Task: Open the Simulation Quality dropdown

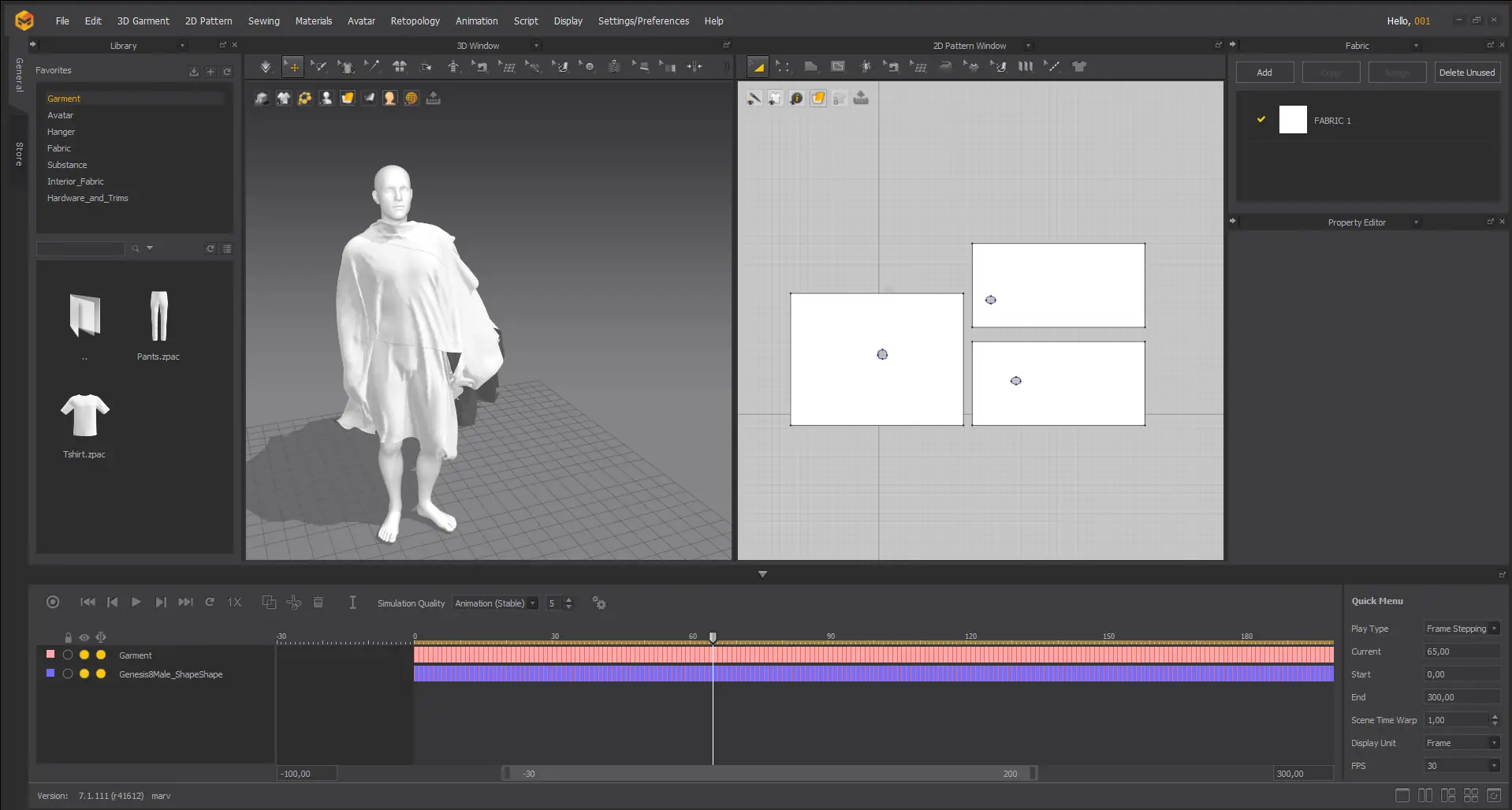Action: (x=496, y=603)
